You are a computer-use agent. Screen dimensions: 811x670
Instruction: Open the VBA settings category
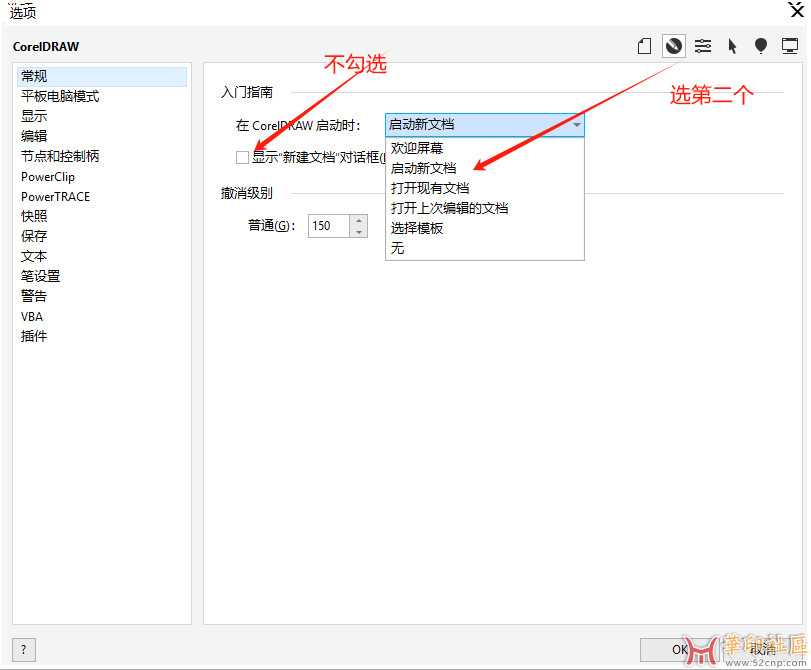point(101,316)
